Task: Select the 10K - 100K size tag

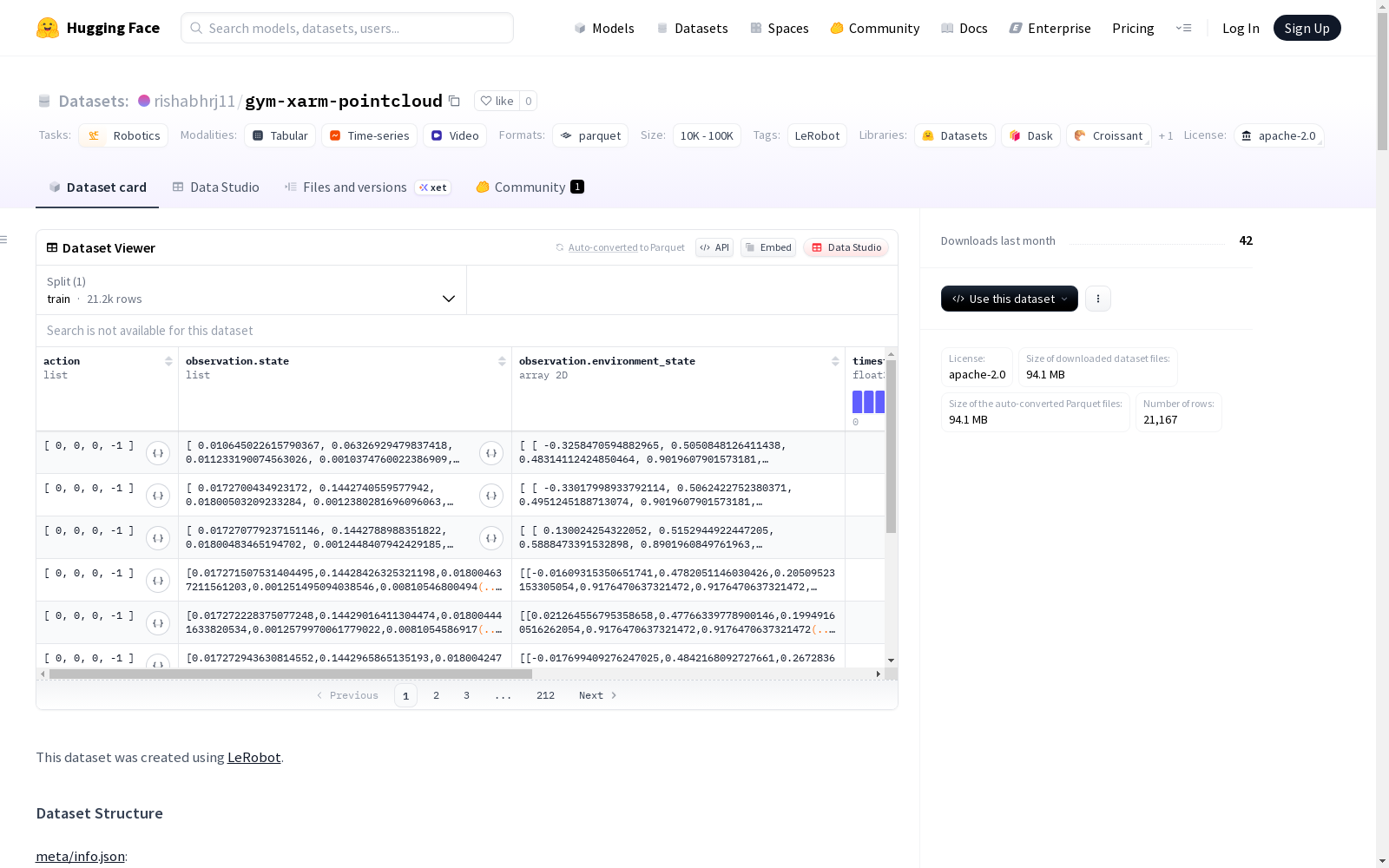Action: pos(707,135)
